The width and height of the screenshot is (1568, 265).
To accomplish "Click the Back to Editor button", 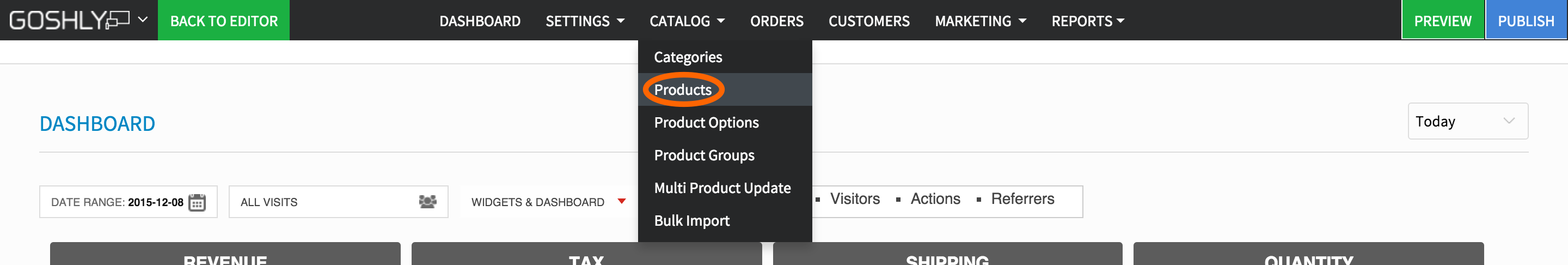I will [x=223, y=21].
